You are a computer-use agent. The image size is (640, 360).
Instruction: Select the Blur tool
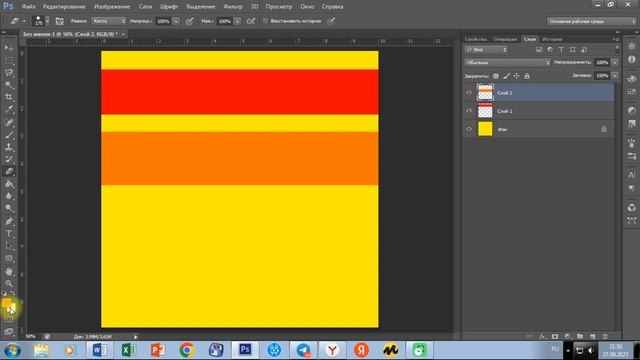click(x=9, y=196)
